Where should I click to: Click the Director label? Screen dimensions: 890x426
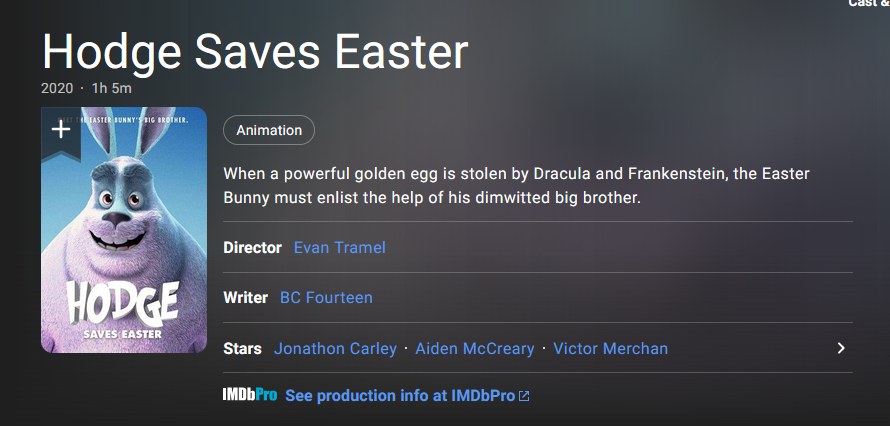(x=252, y=247)
